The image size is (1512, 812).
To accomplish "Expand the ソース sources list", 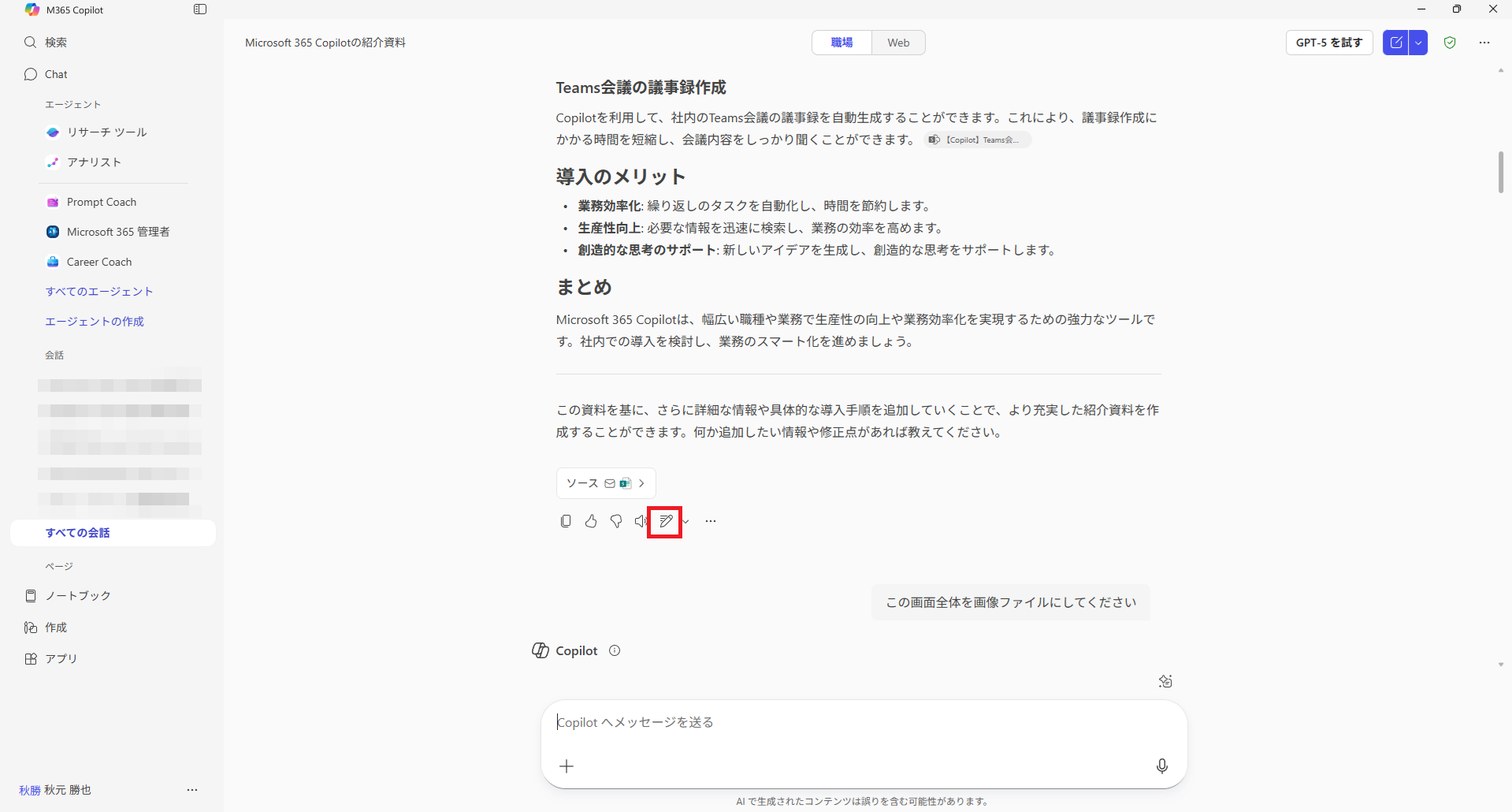I will pyautogui.click(x=606, y=483).
